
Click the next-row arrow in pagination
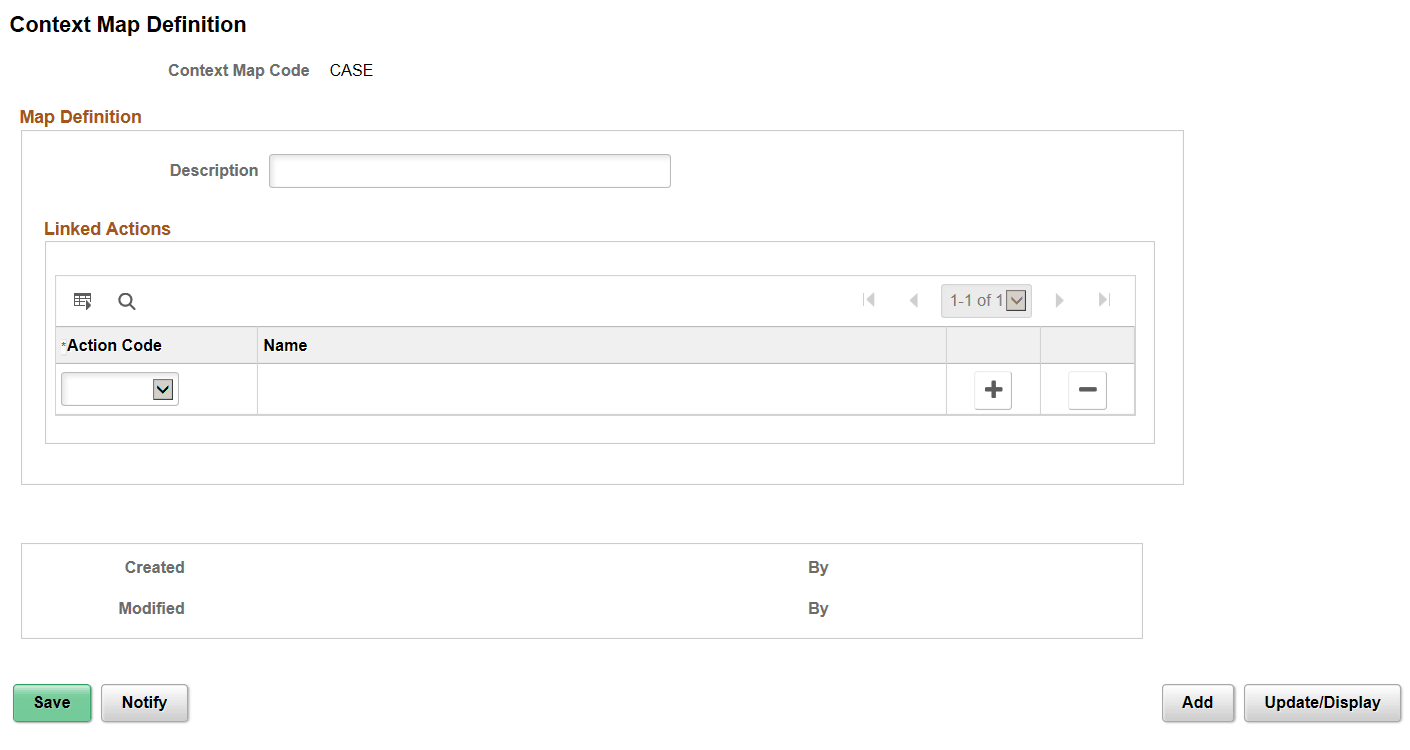[x=1059, y=299]
